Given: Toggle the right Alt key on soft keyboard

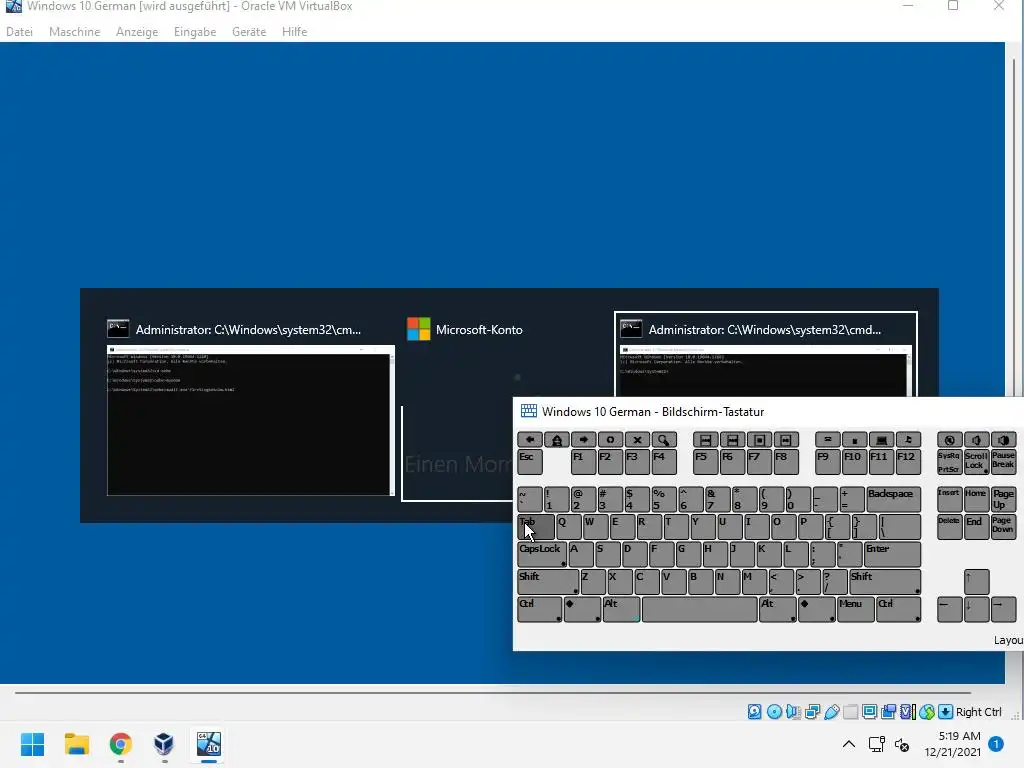Looking at the screenshot, I should click(x=777, y=609).
